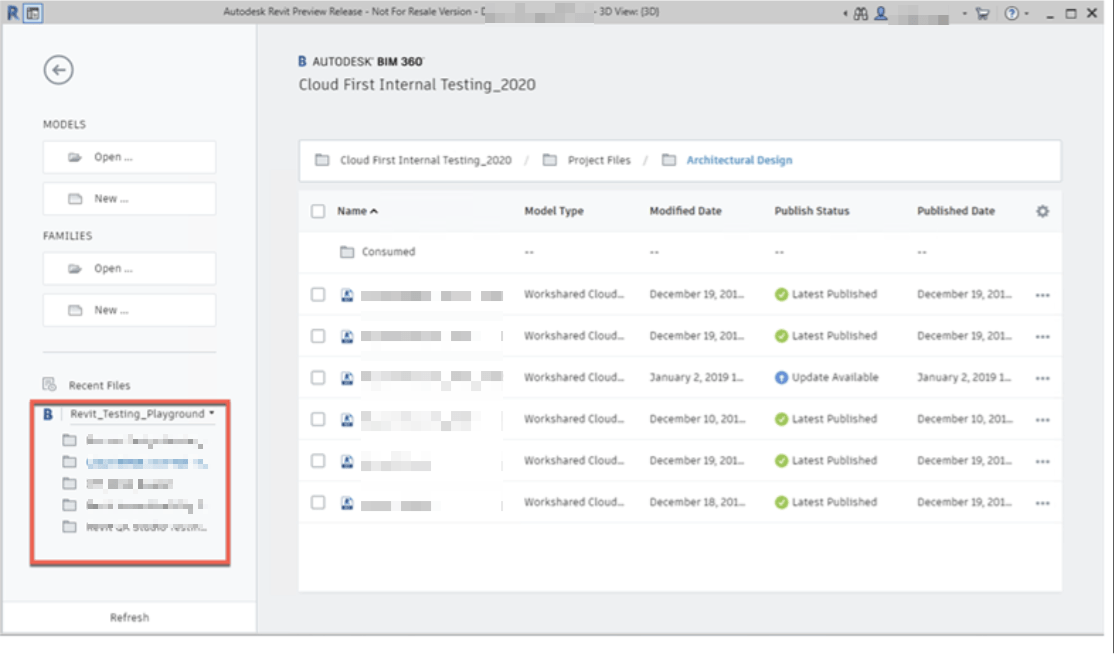The width and height of the screenshot is (1114, 662).
Task: Click the Recent Files icon
Action: click(x=49, y=384)
